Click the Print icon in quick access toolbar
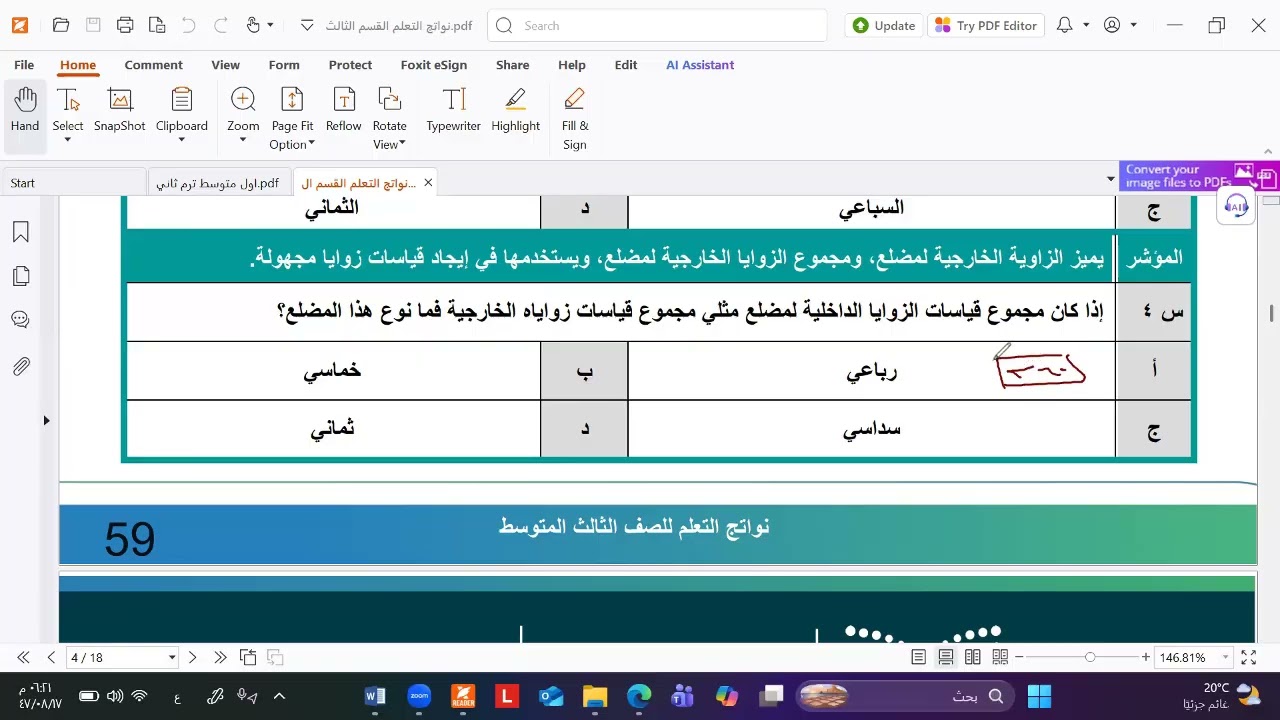The height and width of the screenshot is (720, 1280). (125, 26)
